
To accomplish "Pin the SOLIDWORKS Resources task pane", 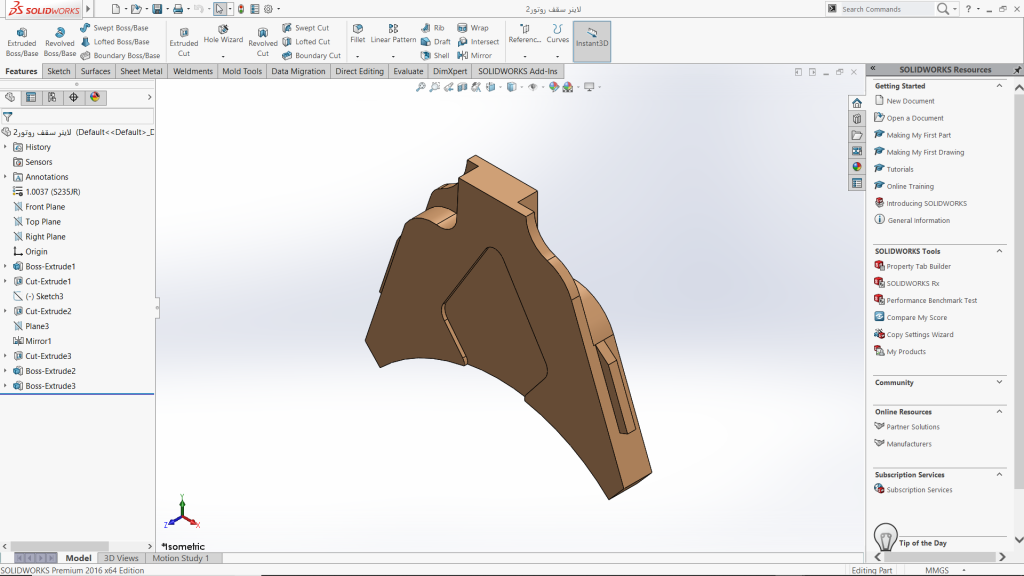I will tap(1016, 69).
